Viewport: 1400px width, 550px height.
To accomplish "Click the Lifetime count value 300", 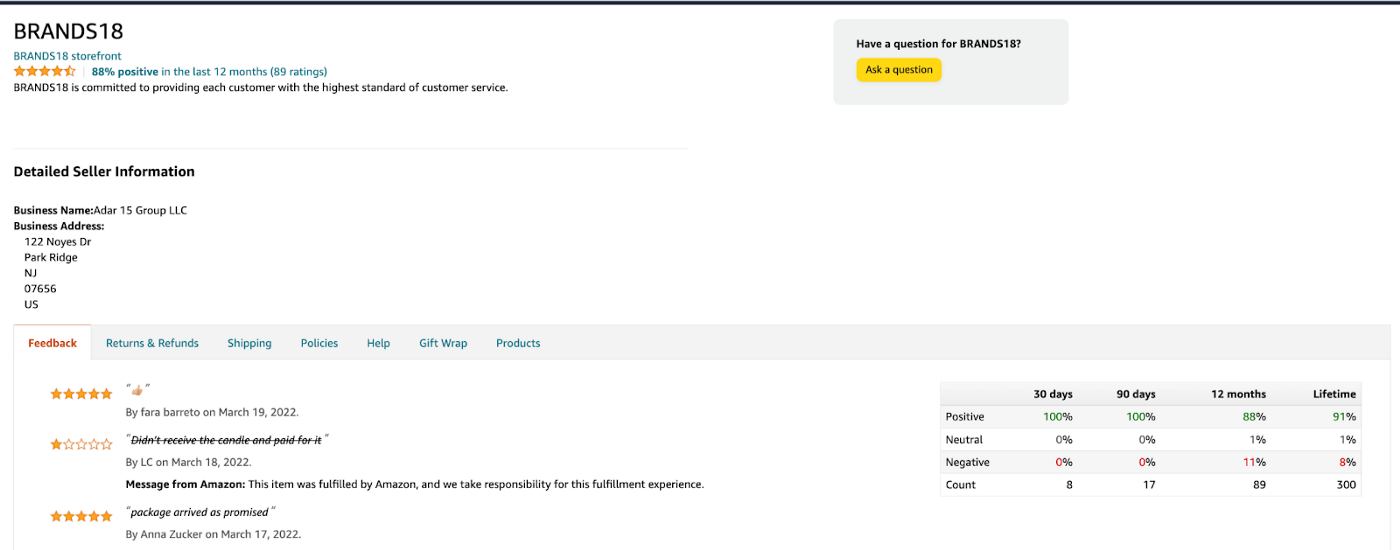I will click(1347, 485).
